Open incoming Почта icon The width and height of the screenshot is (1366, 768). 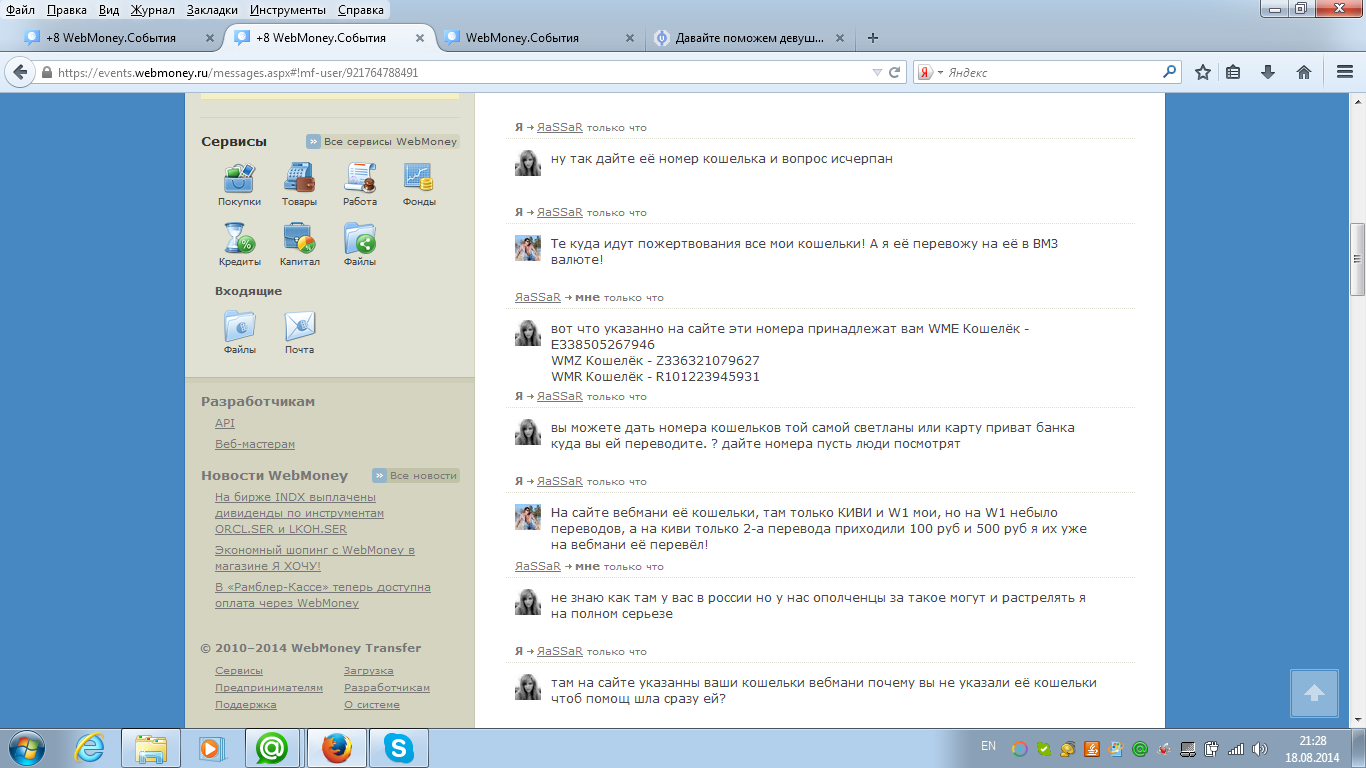[299, 326]
